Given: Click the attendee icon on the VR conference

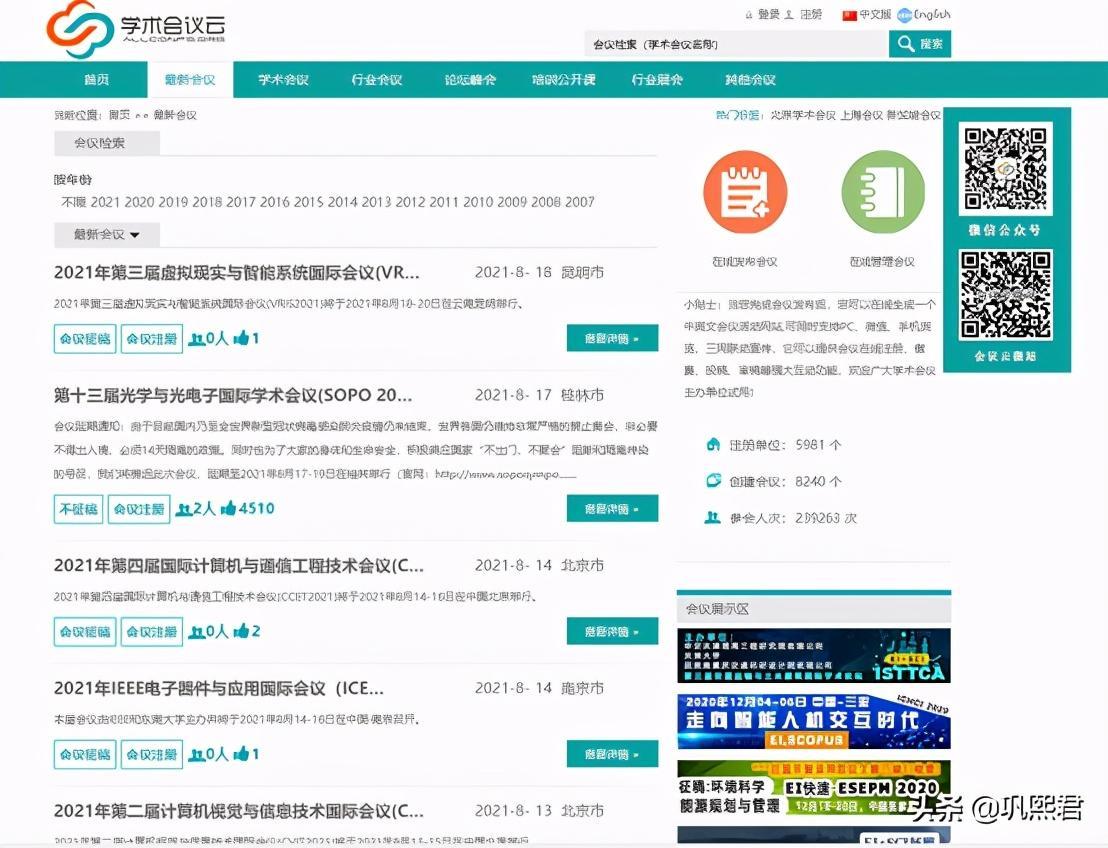Looking at the screenshot, I should pyautogui.click(x=197, y=339).
